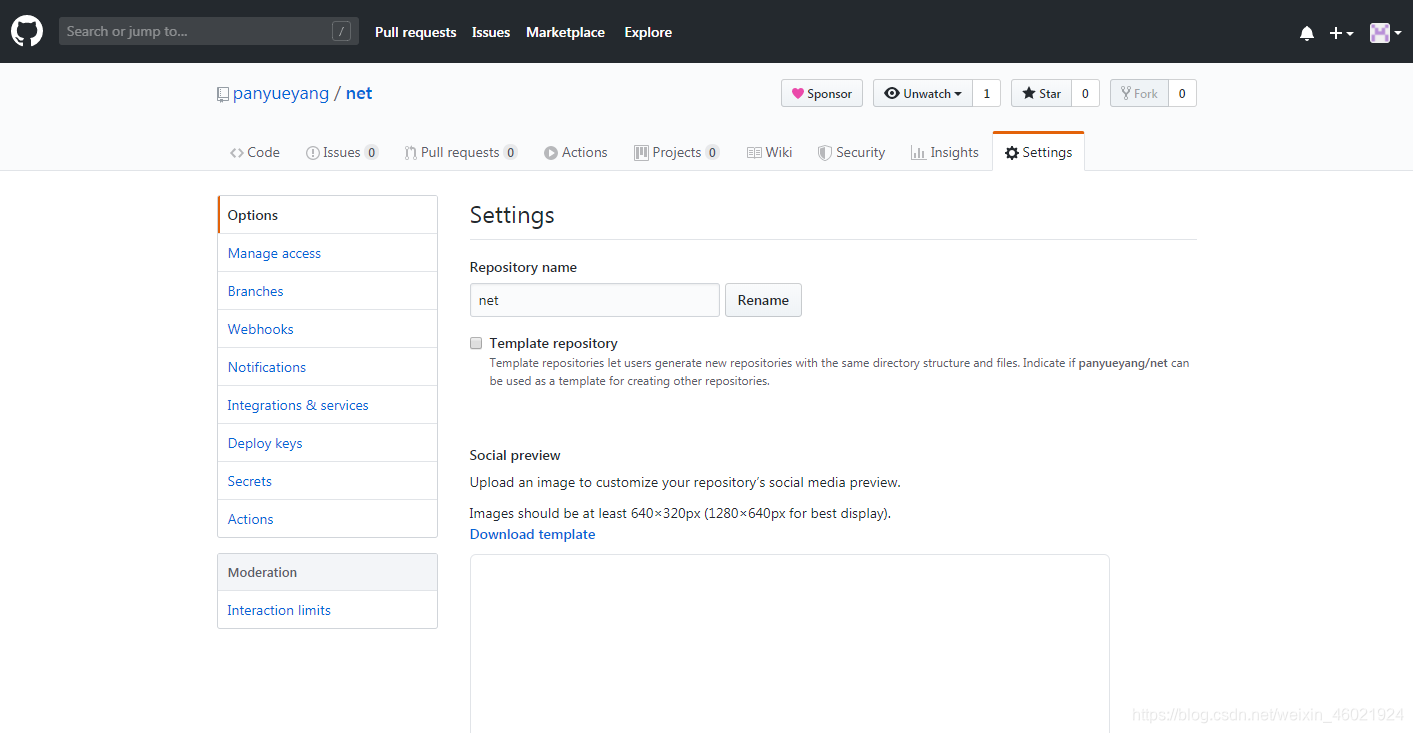1413x733 pixels.
Task: View the stargazers count next to Star
Action: tap(1085, 93)
